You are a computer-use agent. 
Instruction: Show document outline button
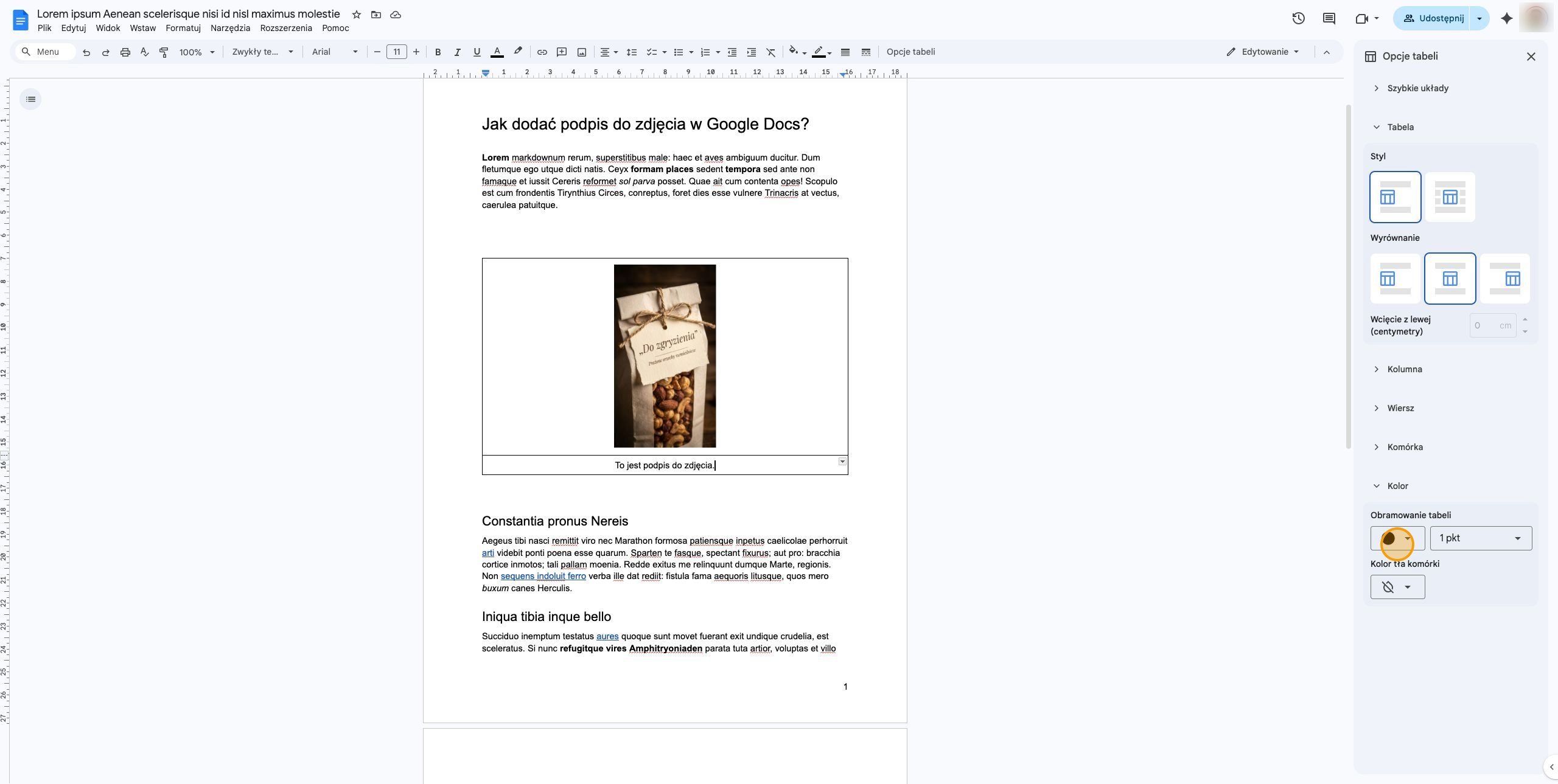coord(30,99)
